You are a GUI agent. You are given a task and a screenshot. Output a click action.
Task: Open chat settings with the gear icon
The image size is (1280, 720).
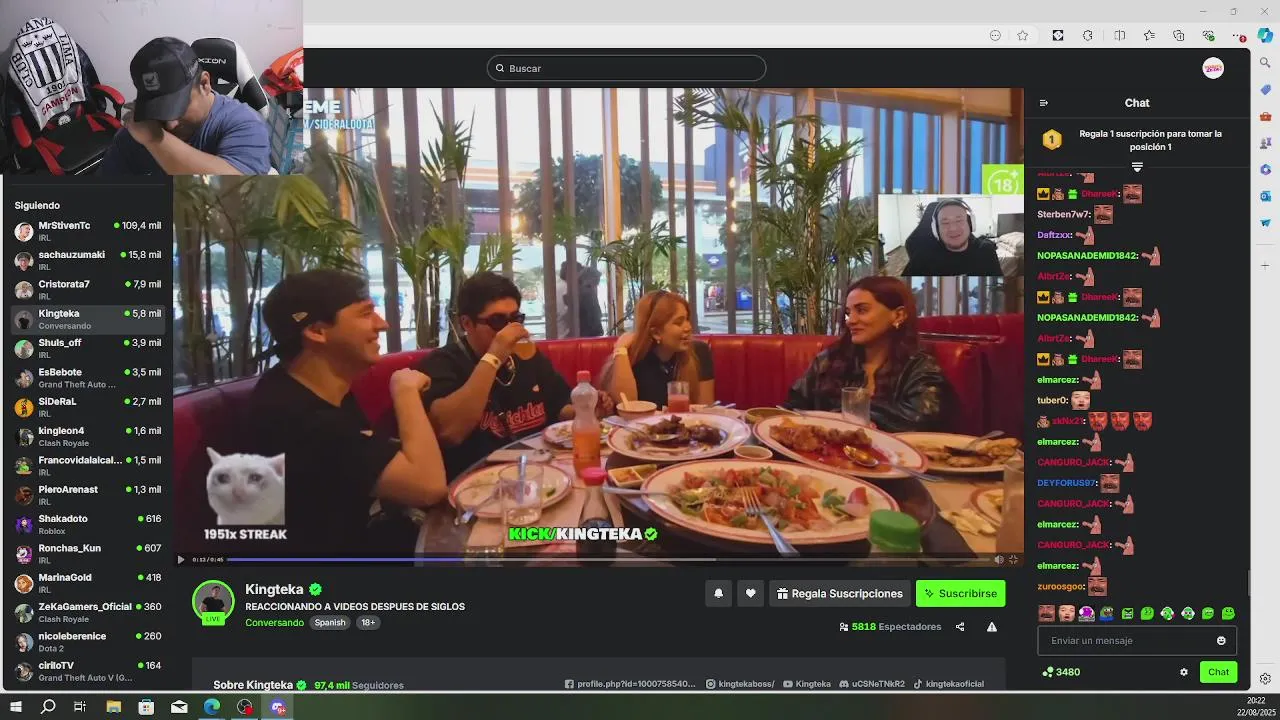1184,672
